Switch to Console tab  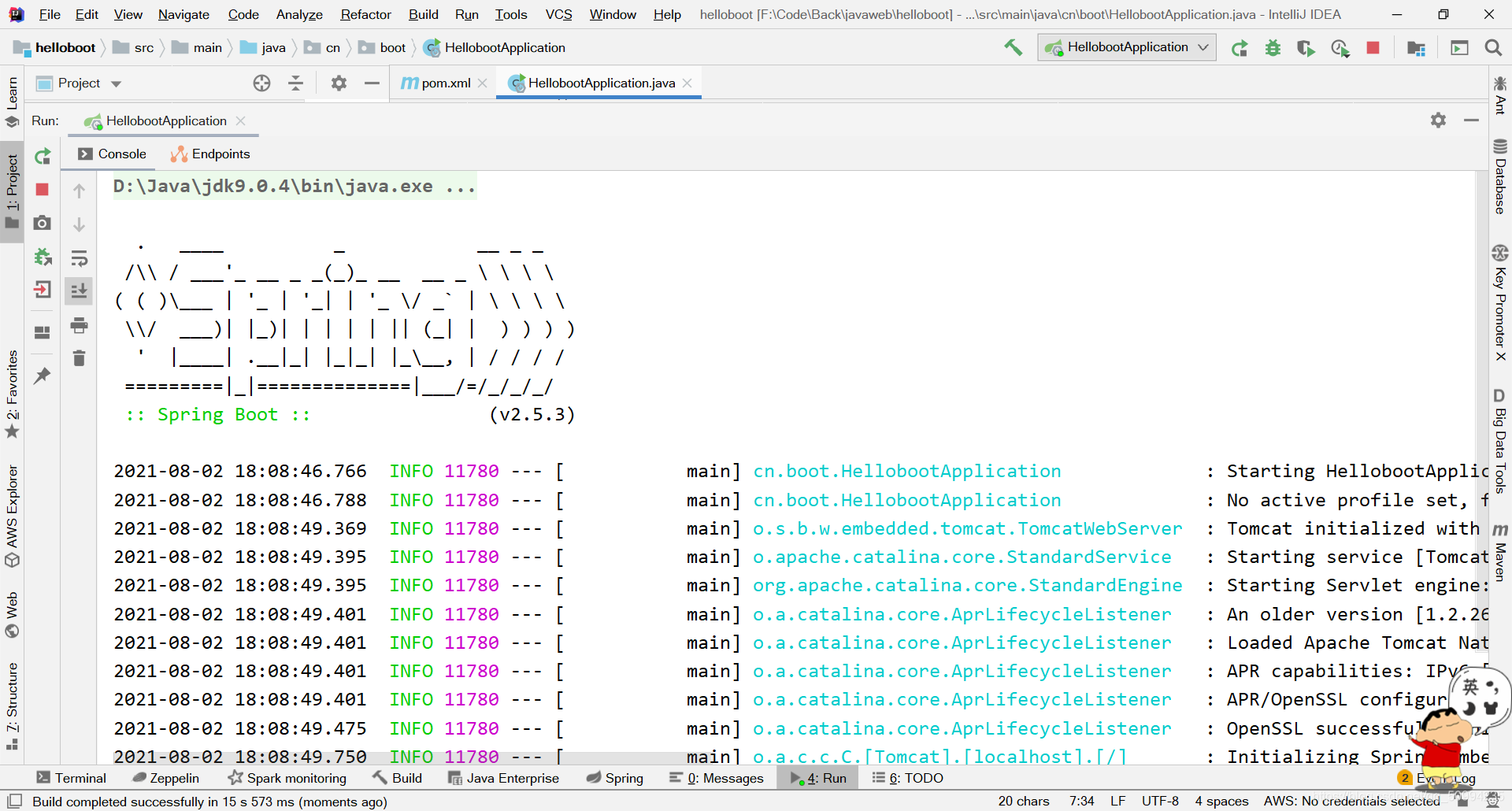coord(112,154)
